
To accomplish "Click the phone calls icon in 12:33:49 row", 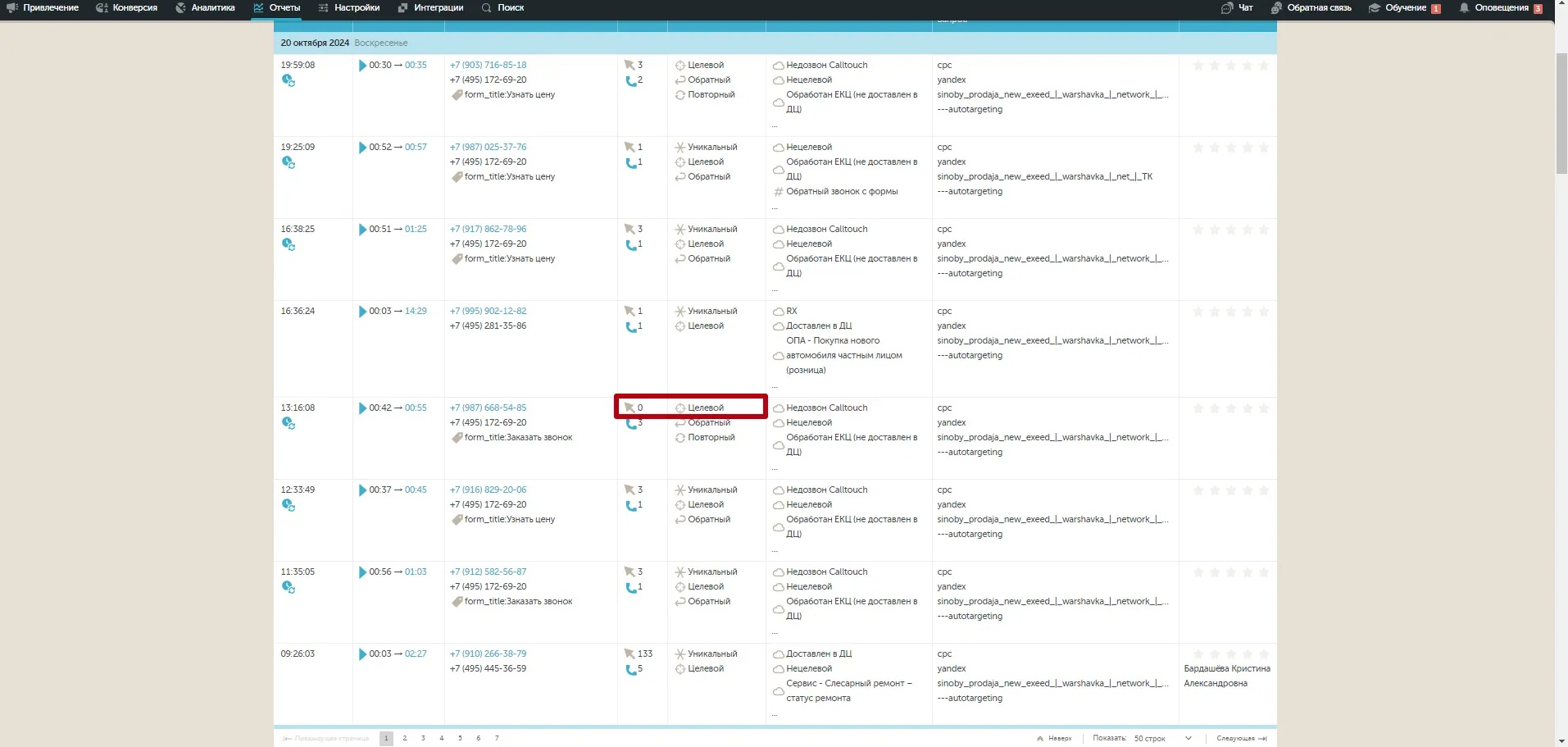I will pos(630,506).
